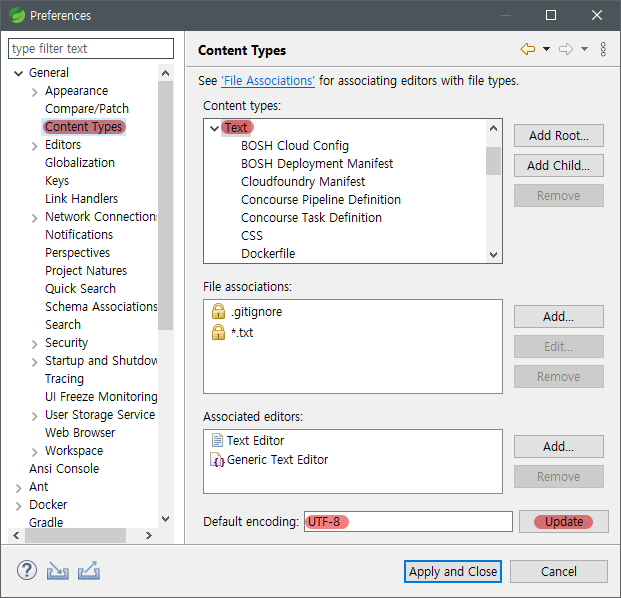621x598 pixels.
Task: Expand the Appearance tree node
Action: tap(35, 91)
